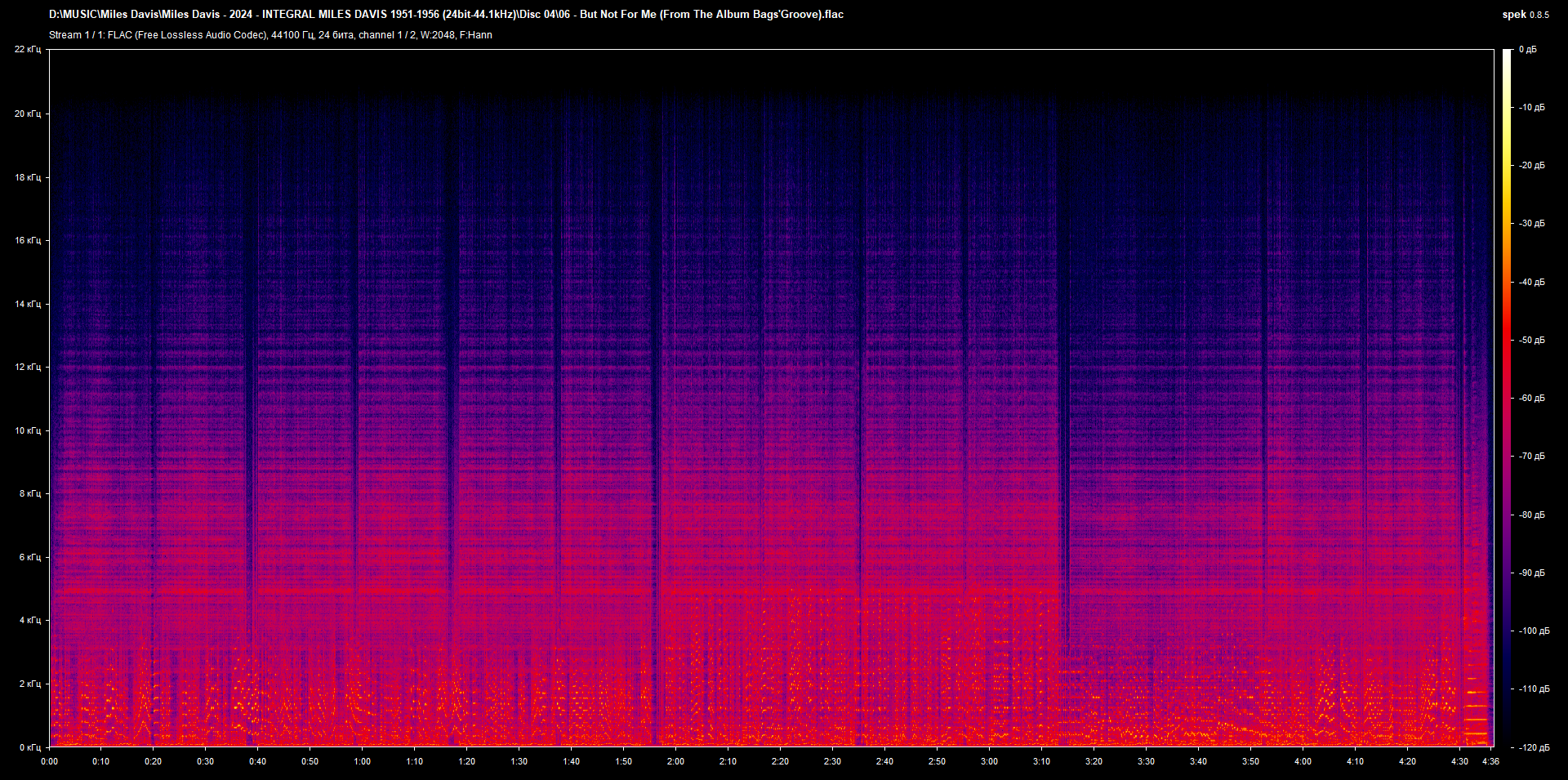The height and width of the screenshot is (780, 1568).
Task: Click the '3:50' time axis label
Action: pyautogui.click(x=1250, y=761)
